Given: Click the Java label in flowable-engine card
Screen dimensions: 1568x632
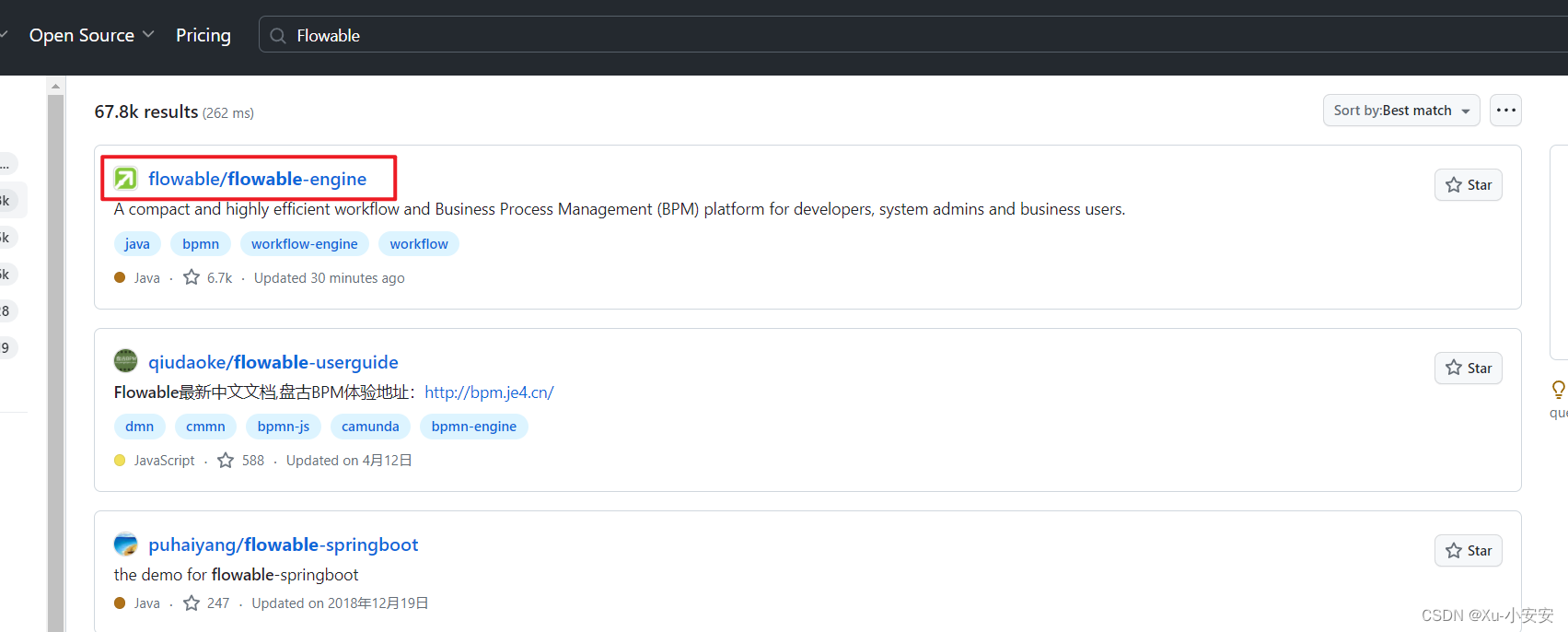Looking at the screenshot, I should pyautogui.click(x=147, y=278).
